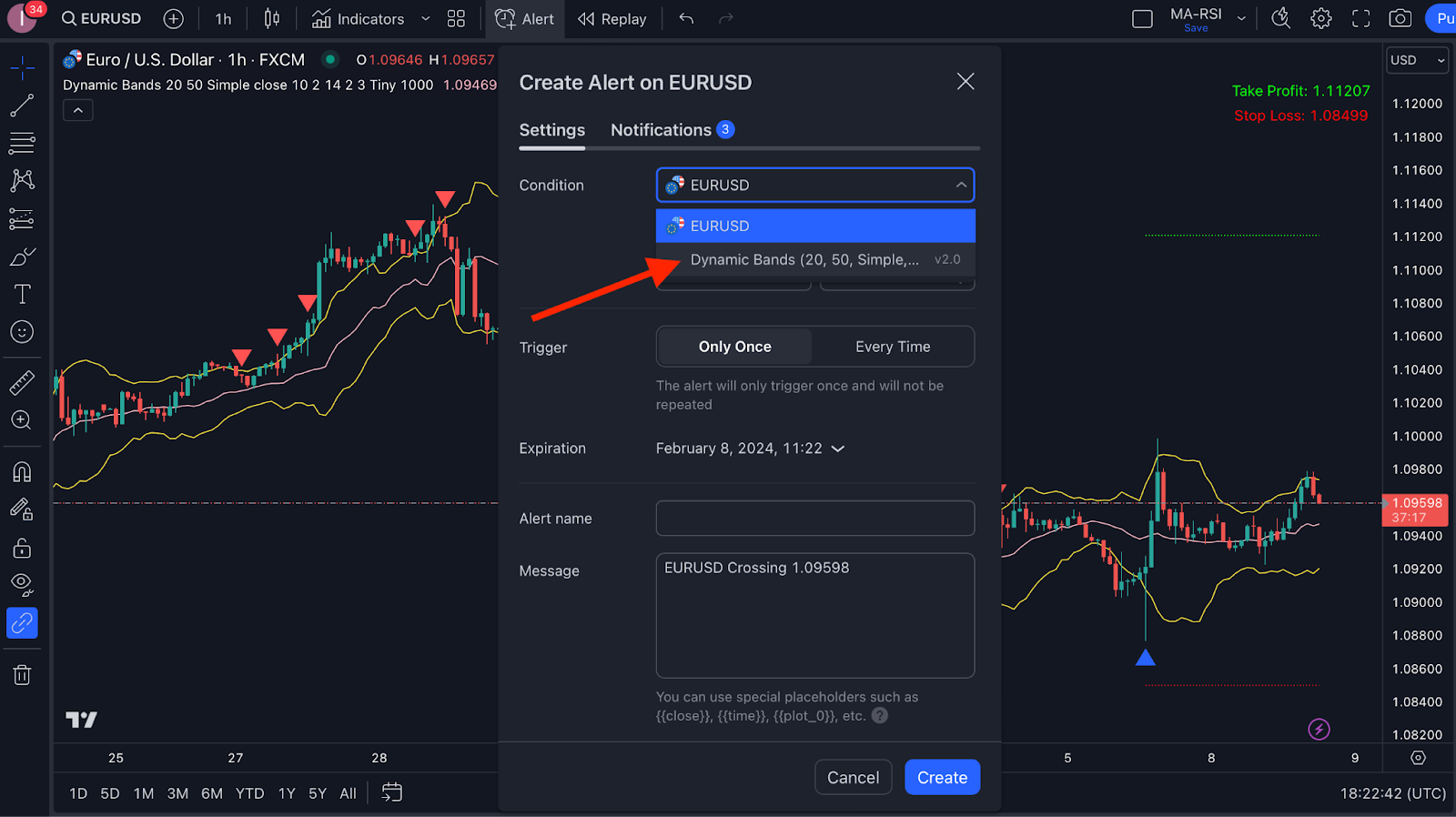Open price scale settings icon
The width and height of the screenshot is (1456, 817).
click(x=1418, y=758)
